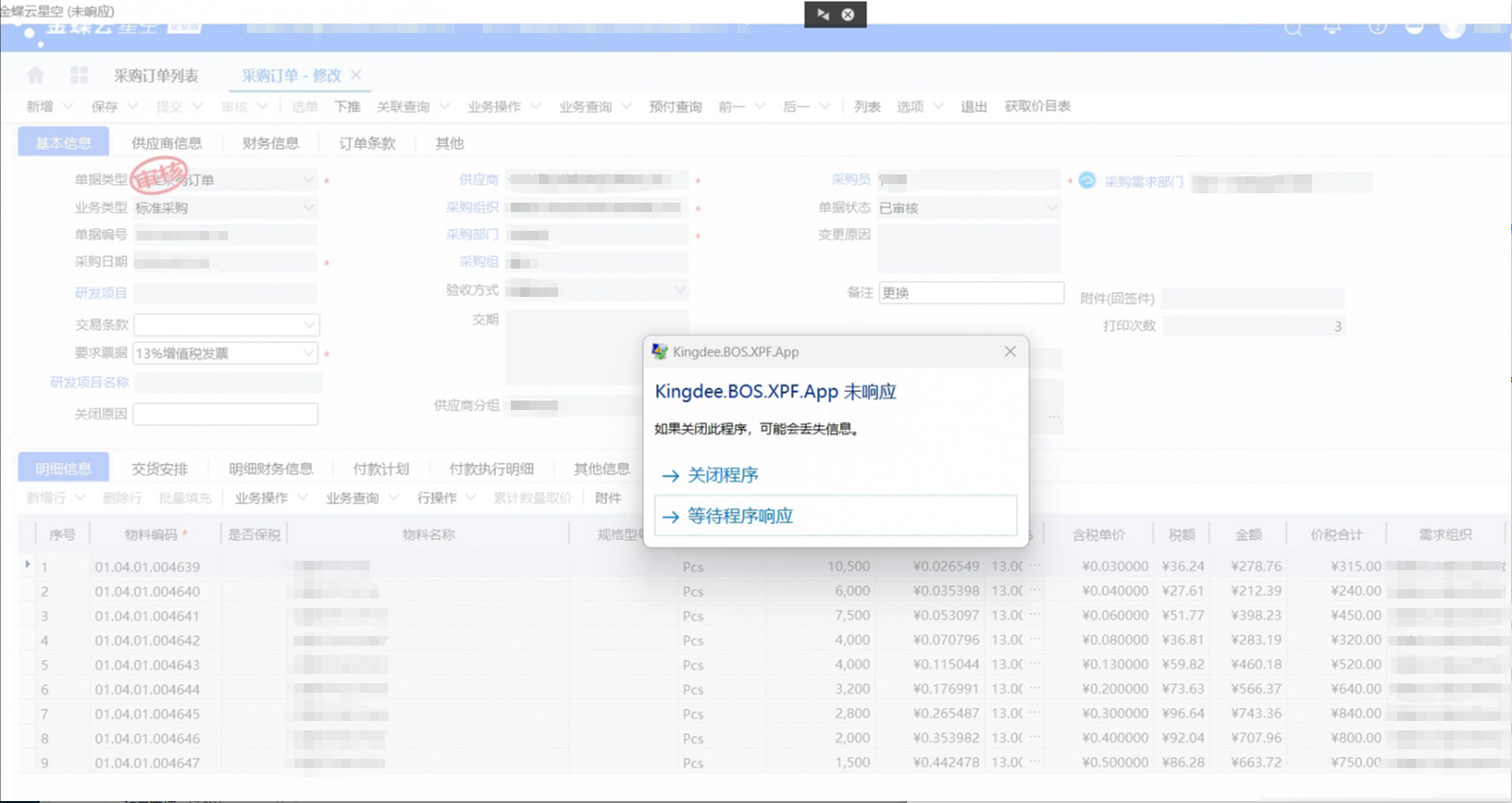
Task: Click 行操作 in the detail toolbar
Action: (436, 498)
